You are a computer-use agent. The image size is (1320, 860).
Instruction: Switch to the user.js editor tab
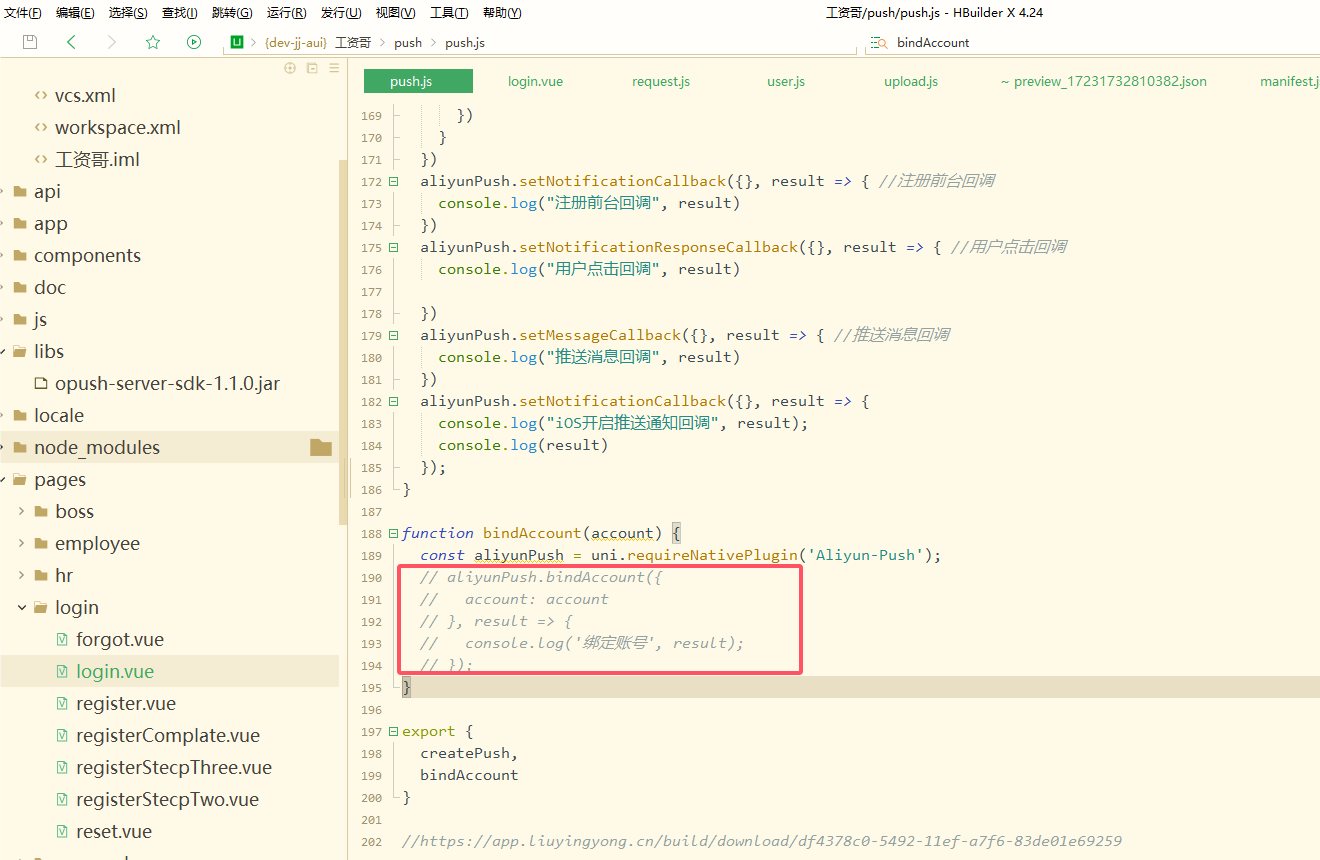tap(786, 82)
